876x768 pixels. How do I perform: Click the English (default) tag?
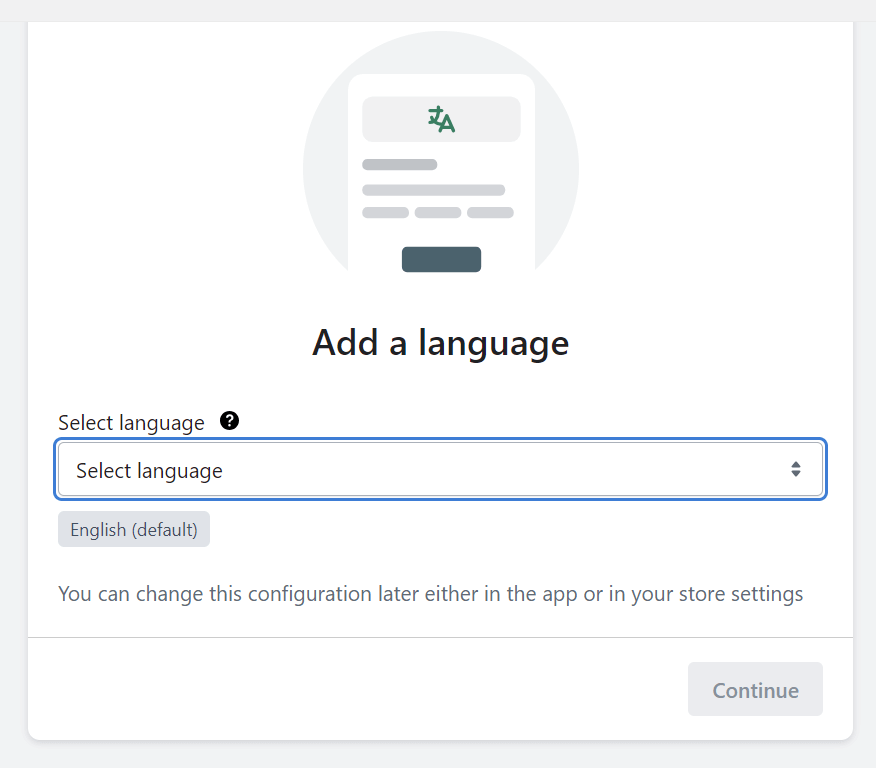(134, 529)
